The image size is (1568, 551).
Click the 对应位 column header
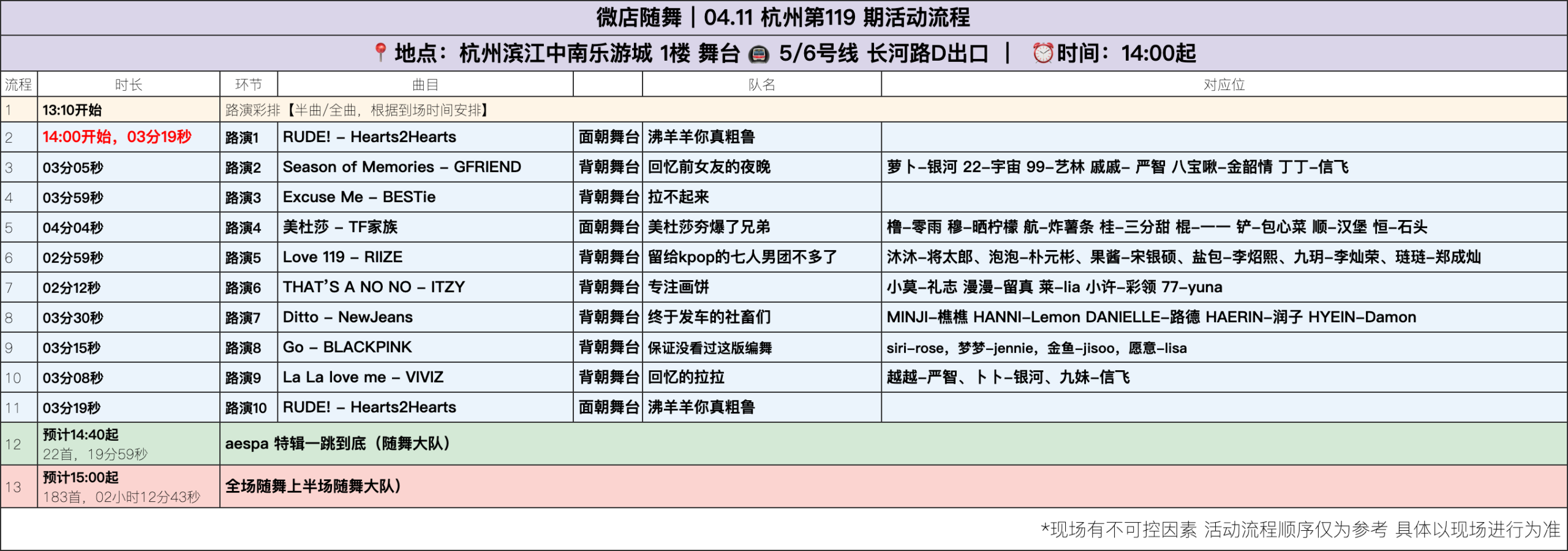tap(1224, 85)
